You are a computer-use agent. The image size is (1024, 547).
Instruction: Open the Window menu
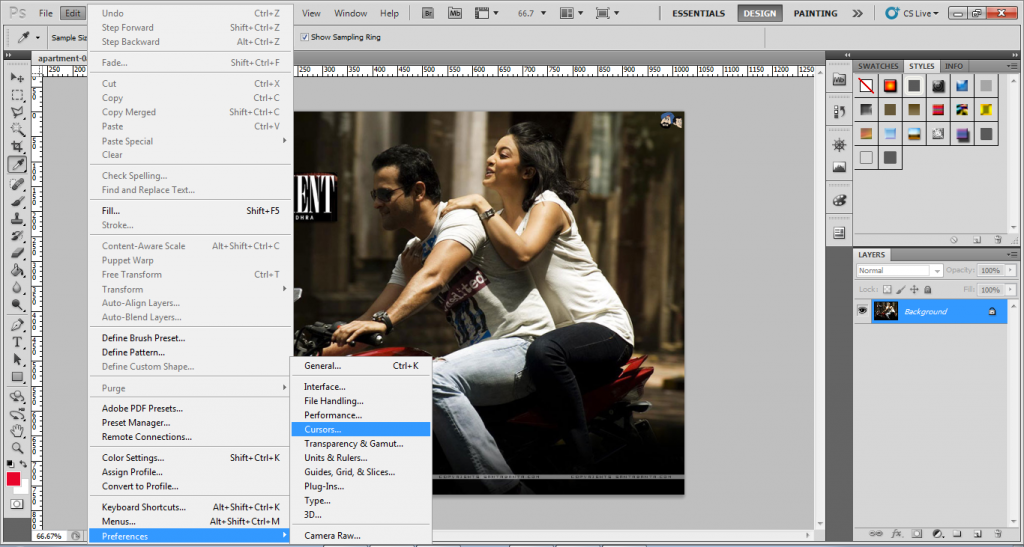pyautogui.click(x=351, y=13)
